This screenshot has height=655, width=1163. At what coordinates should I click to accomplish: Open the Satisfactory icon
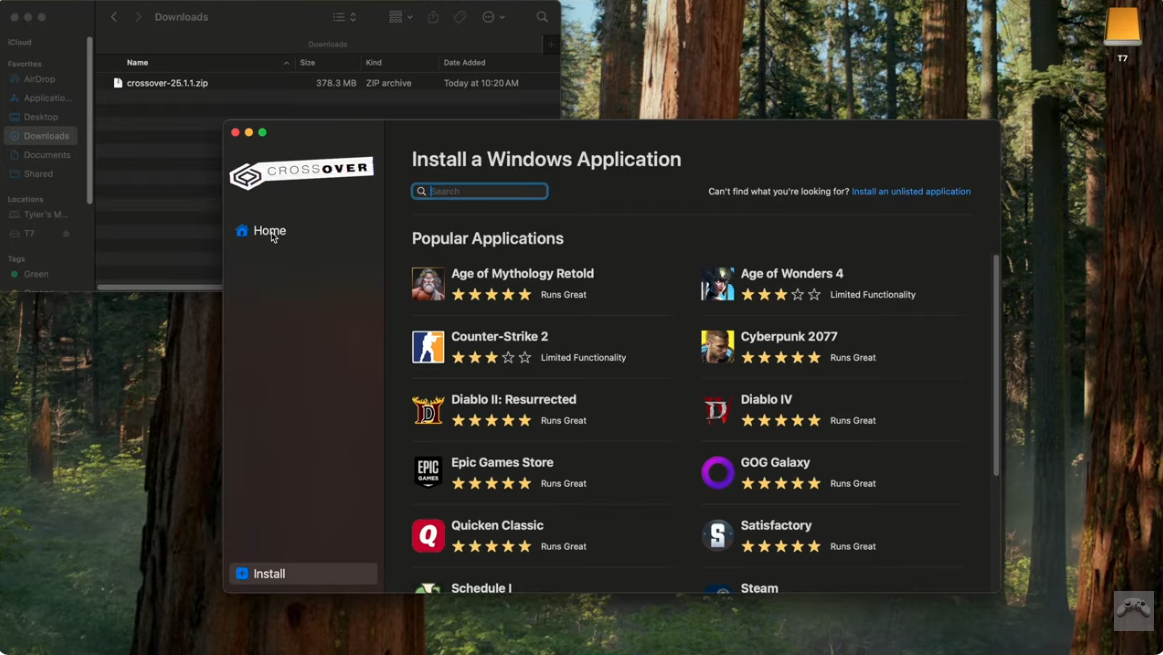[717, 536]
